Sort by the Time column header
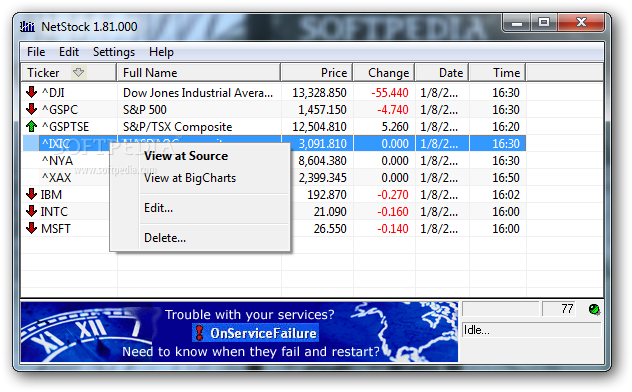This screenshot has width=632, height=392. (498, 73)
